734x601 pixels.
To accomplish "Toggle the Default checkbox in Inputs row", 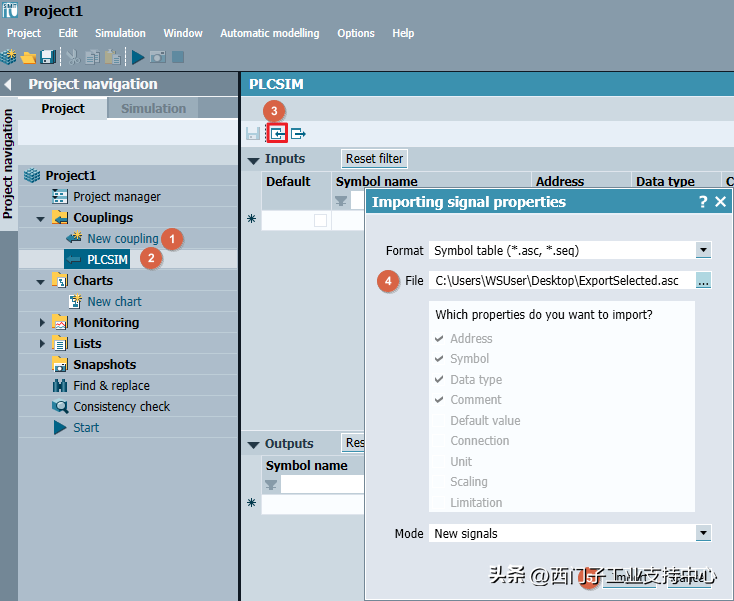I will click(320, 220).
